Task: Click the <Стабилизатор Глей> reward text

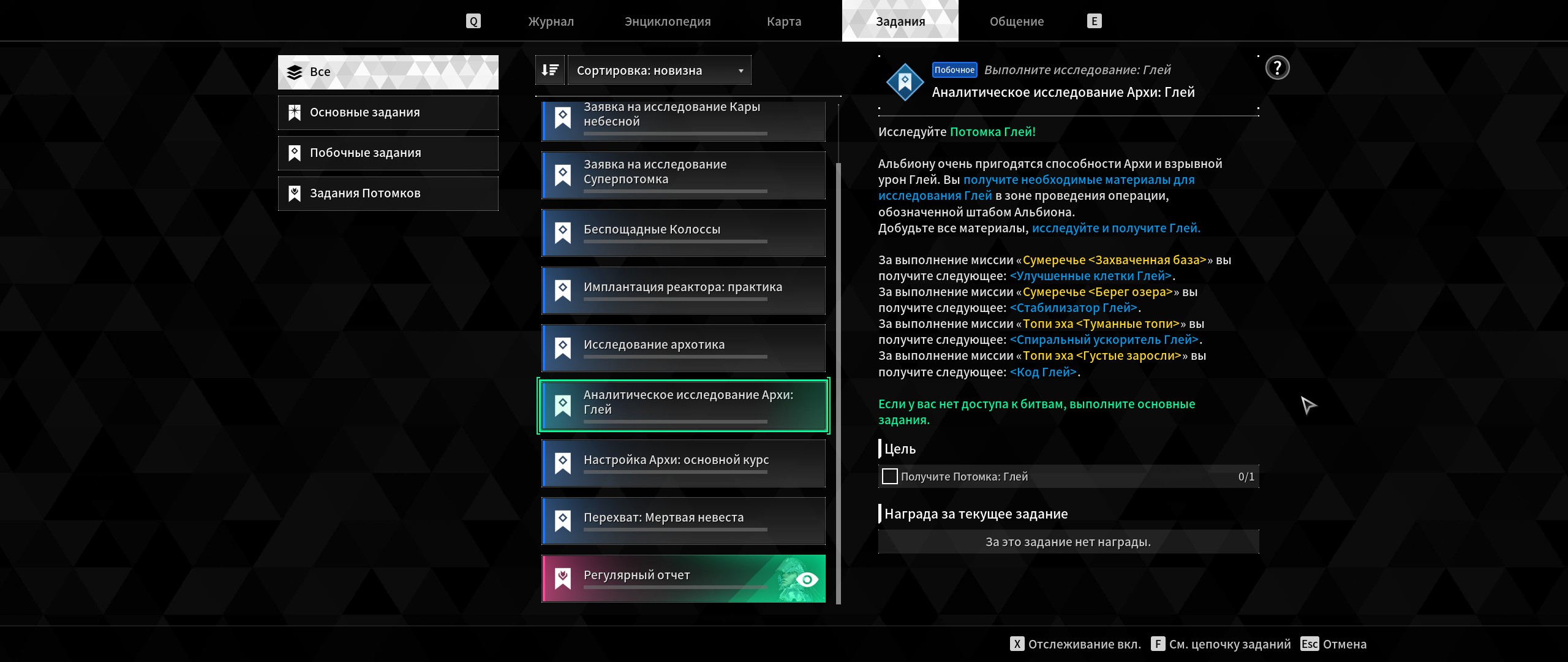Action: [x=1074, y=308]
